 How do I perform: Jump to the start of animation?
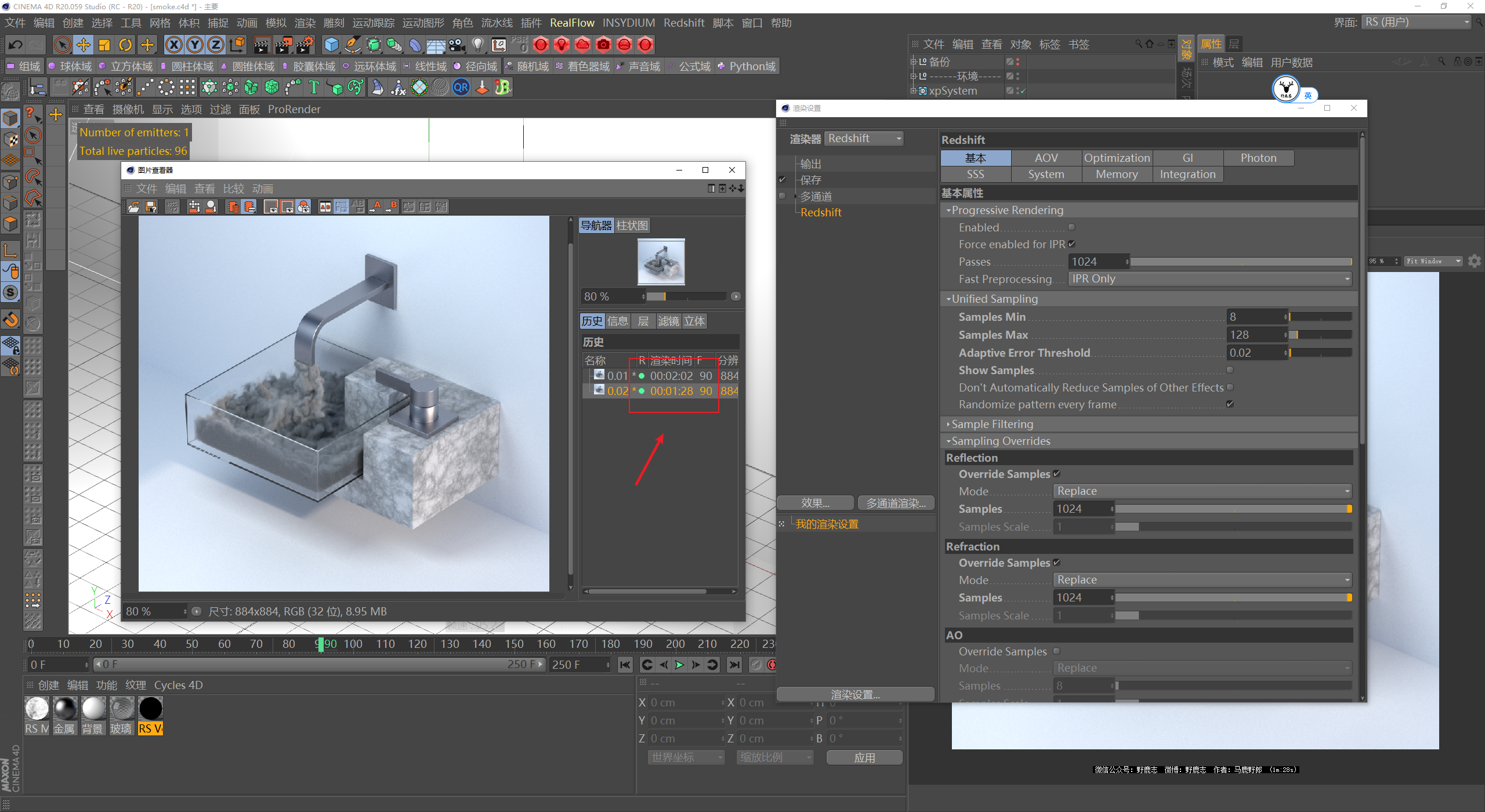(625, 665)
